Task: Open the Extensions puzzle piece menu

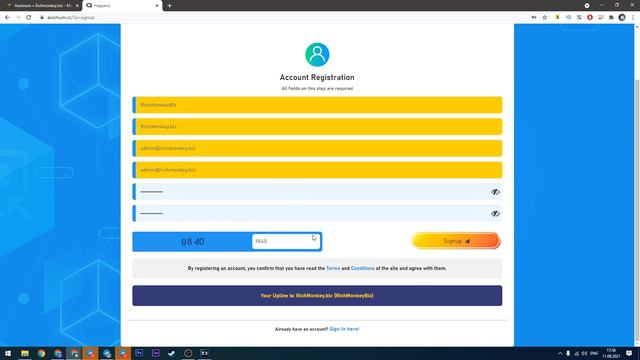Action: [611, 18]
